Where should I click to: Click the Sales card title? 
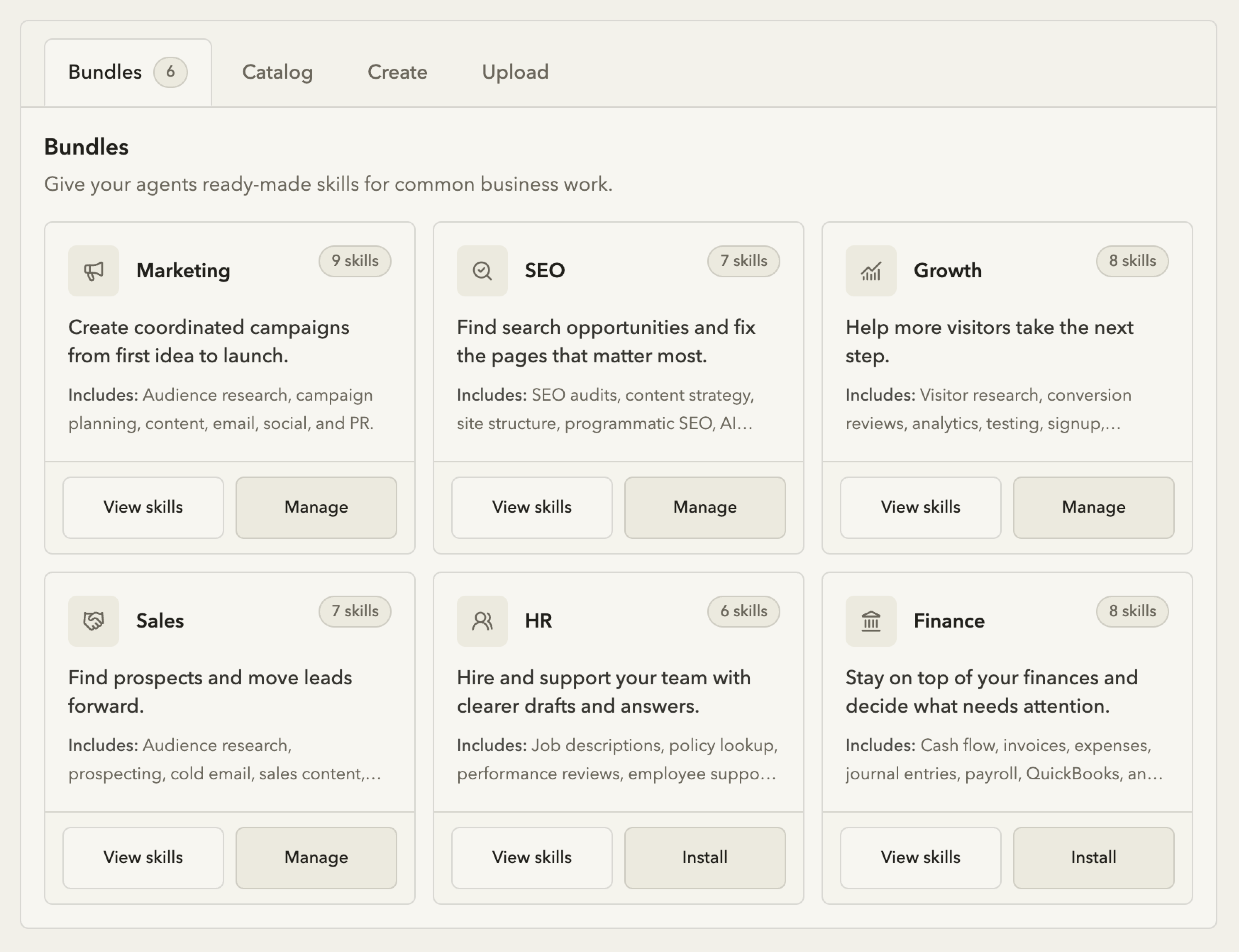[x=160, y=621]
